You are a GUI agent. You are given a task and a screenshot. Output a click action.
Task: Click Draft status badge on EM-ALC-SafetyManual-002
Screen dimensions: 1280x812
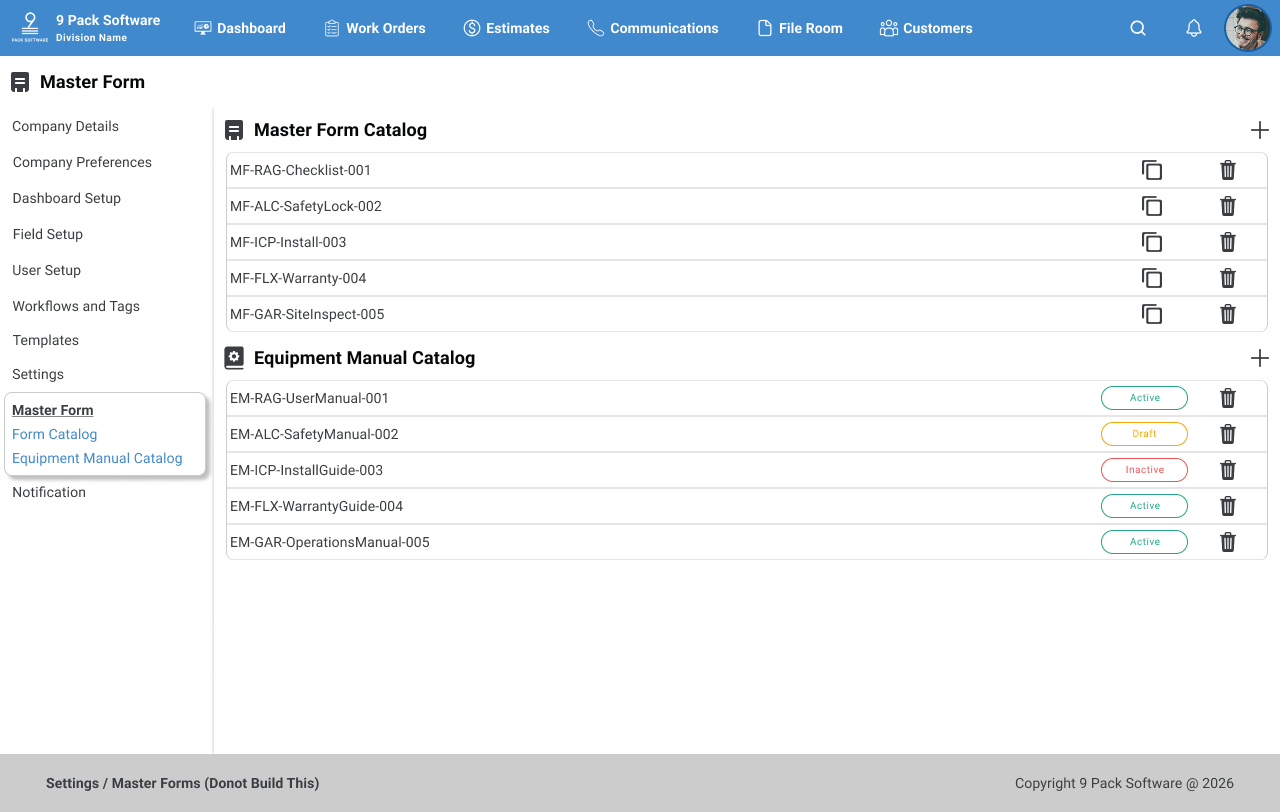click(1144, 434)
